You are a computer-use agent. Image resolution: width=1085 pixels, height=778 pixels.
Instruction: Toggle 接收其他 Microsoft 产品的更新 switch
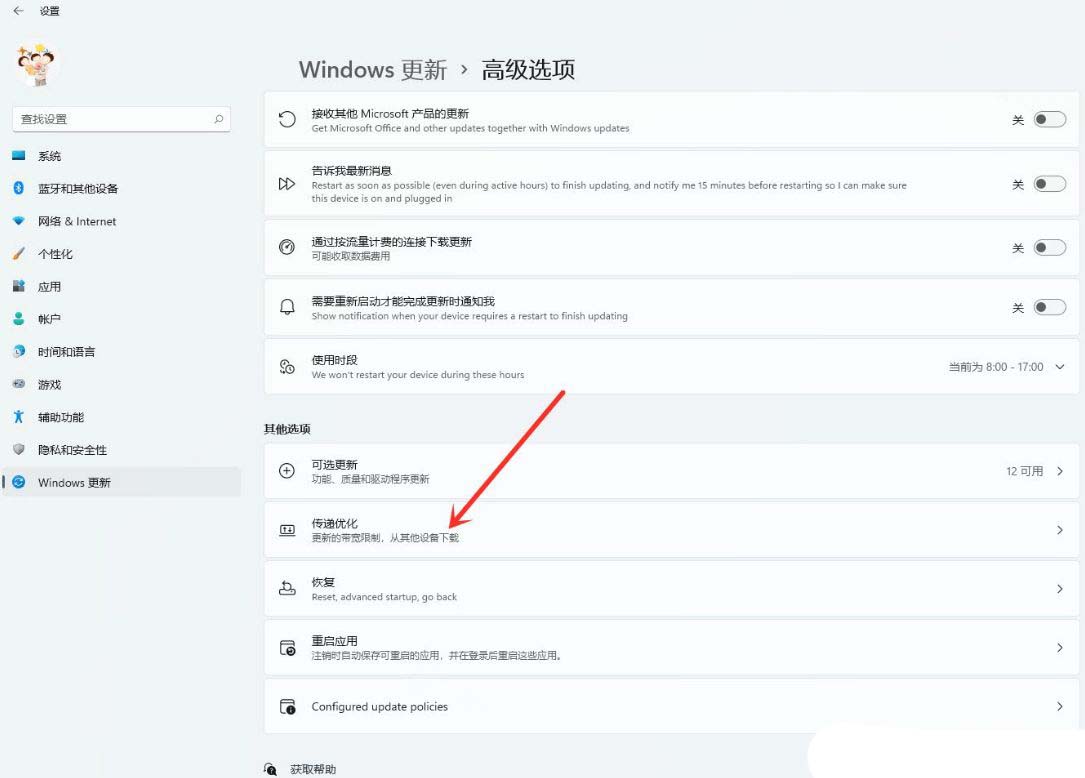coord(1049,120)
